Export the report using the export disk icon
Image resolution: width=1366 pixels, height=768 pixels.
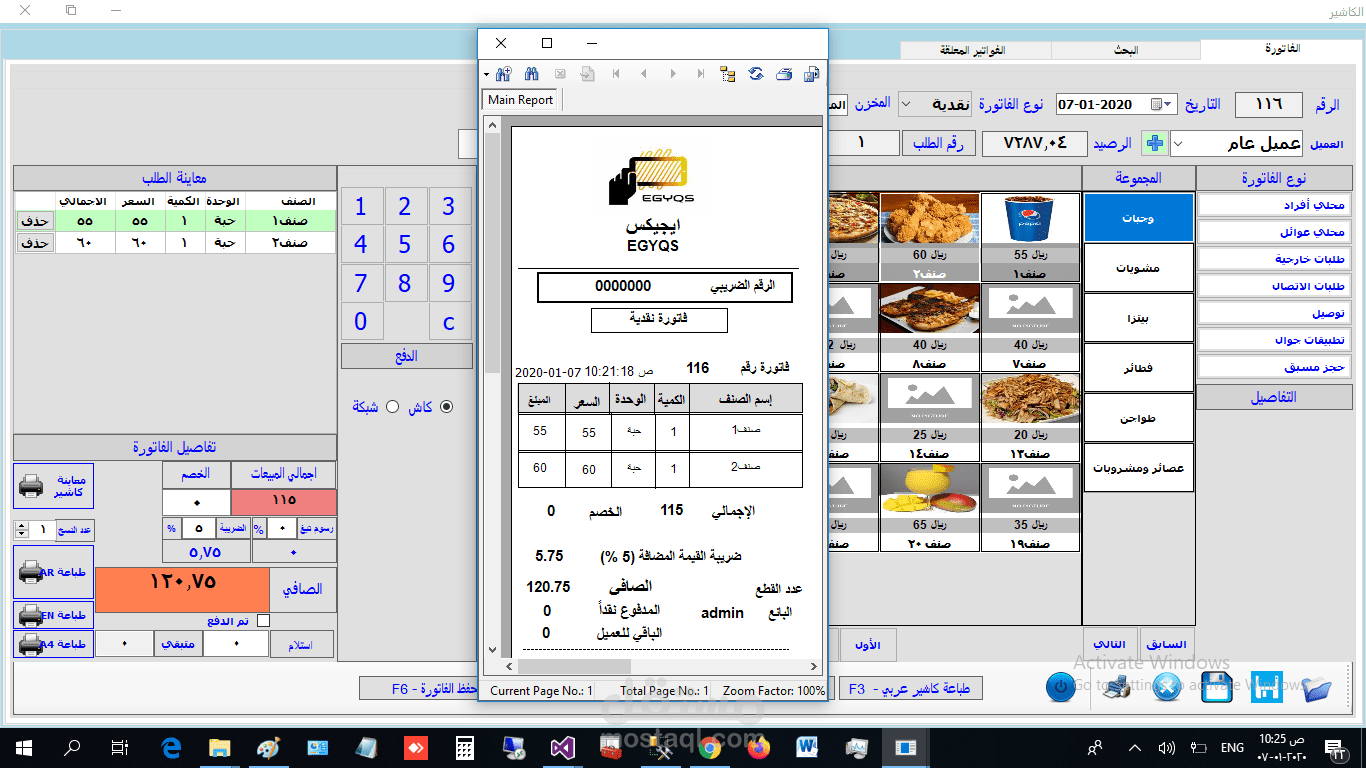click(812, 74)
